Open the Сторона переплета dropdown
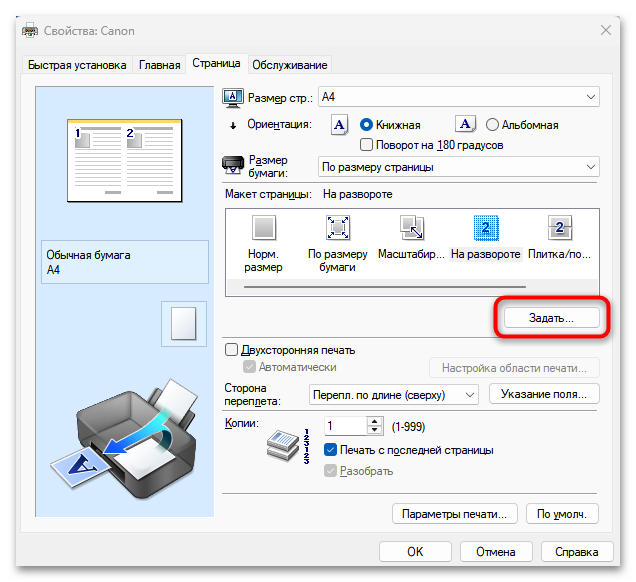Viewport: 636px width, 582px height. pyautogui.click(x=393, y=394)
